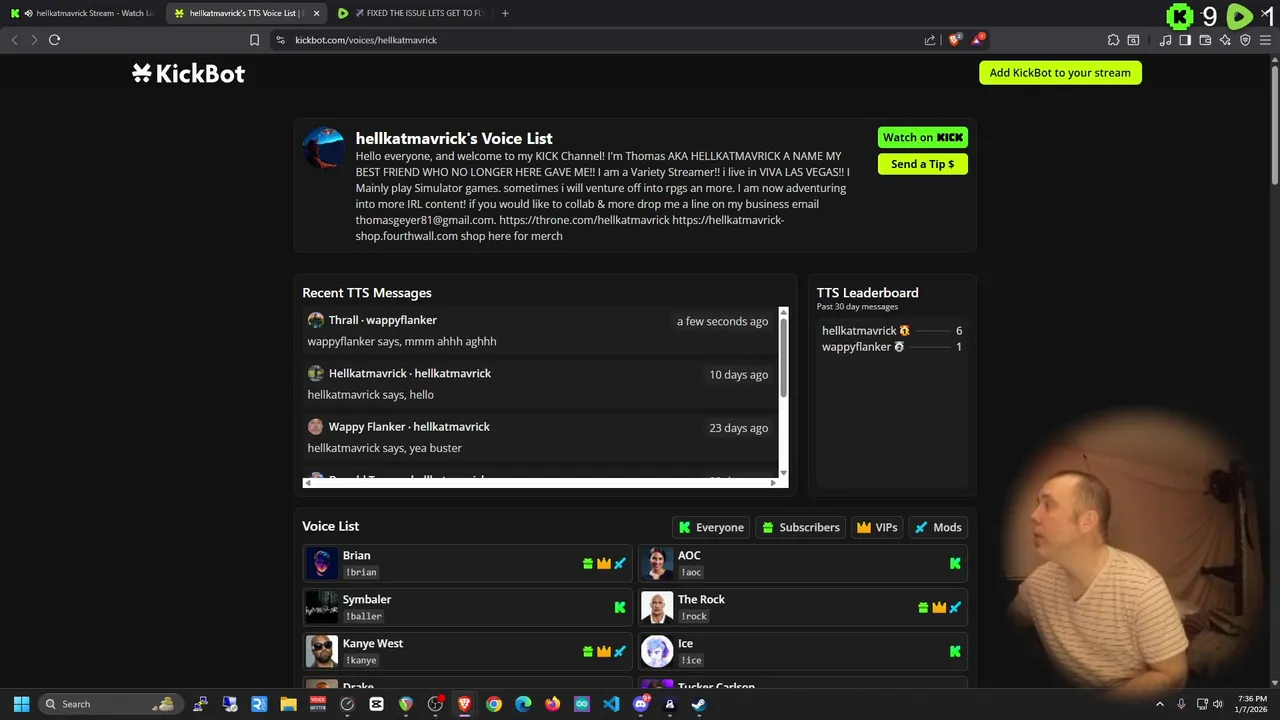This screenshot has height=720, width=1280.
Task: Open the Leo AI sparkle icon
Action: tap(1225, 40)
